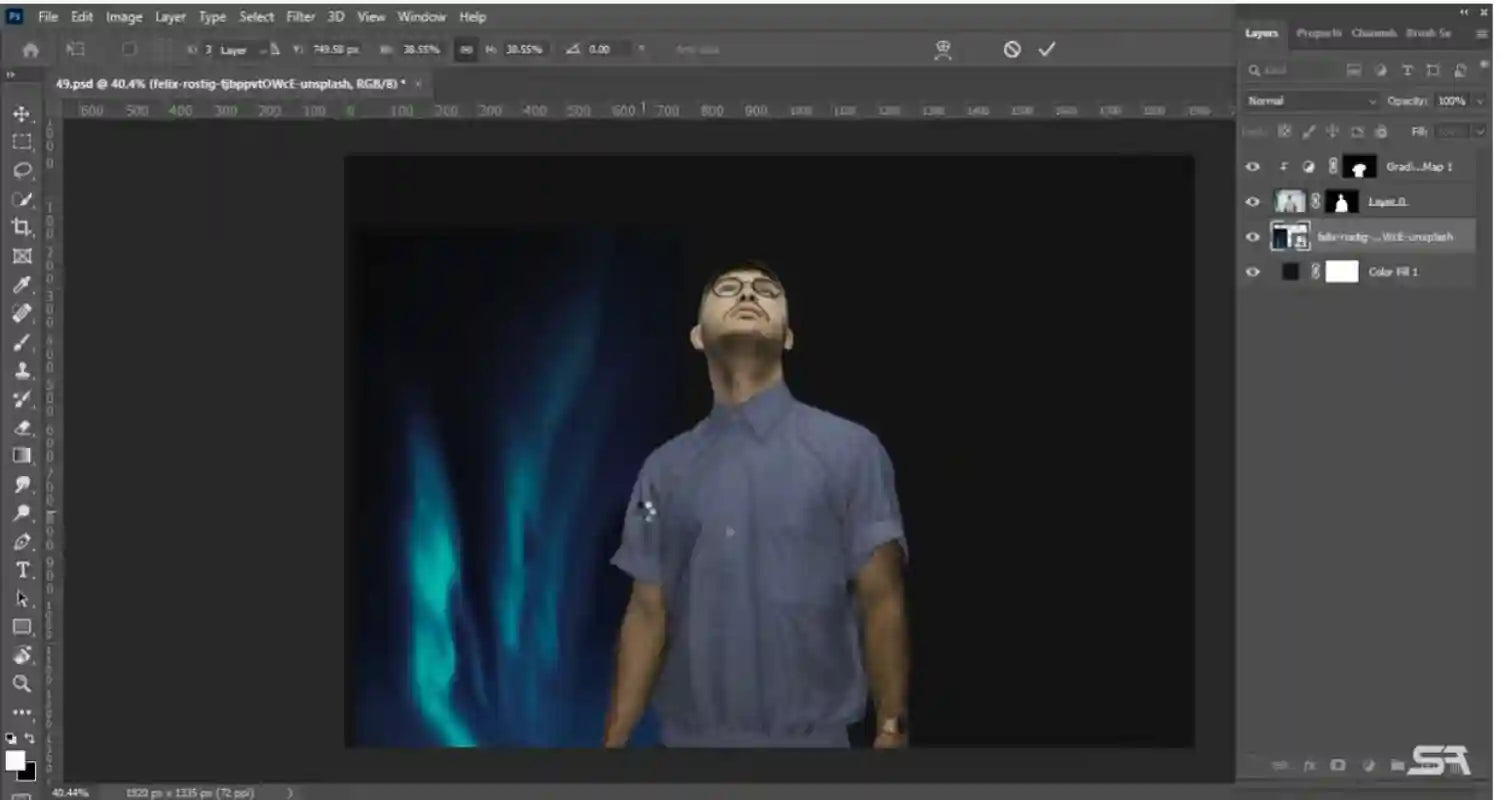1500x800 pixels.
Task: Toggle type layer filter in Layers panel
Action: (x=1407, y=70)
